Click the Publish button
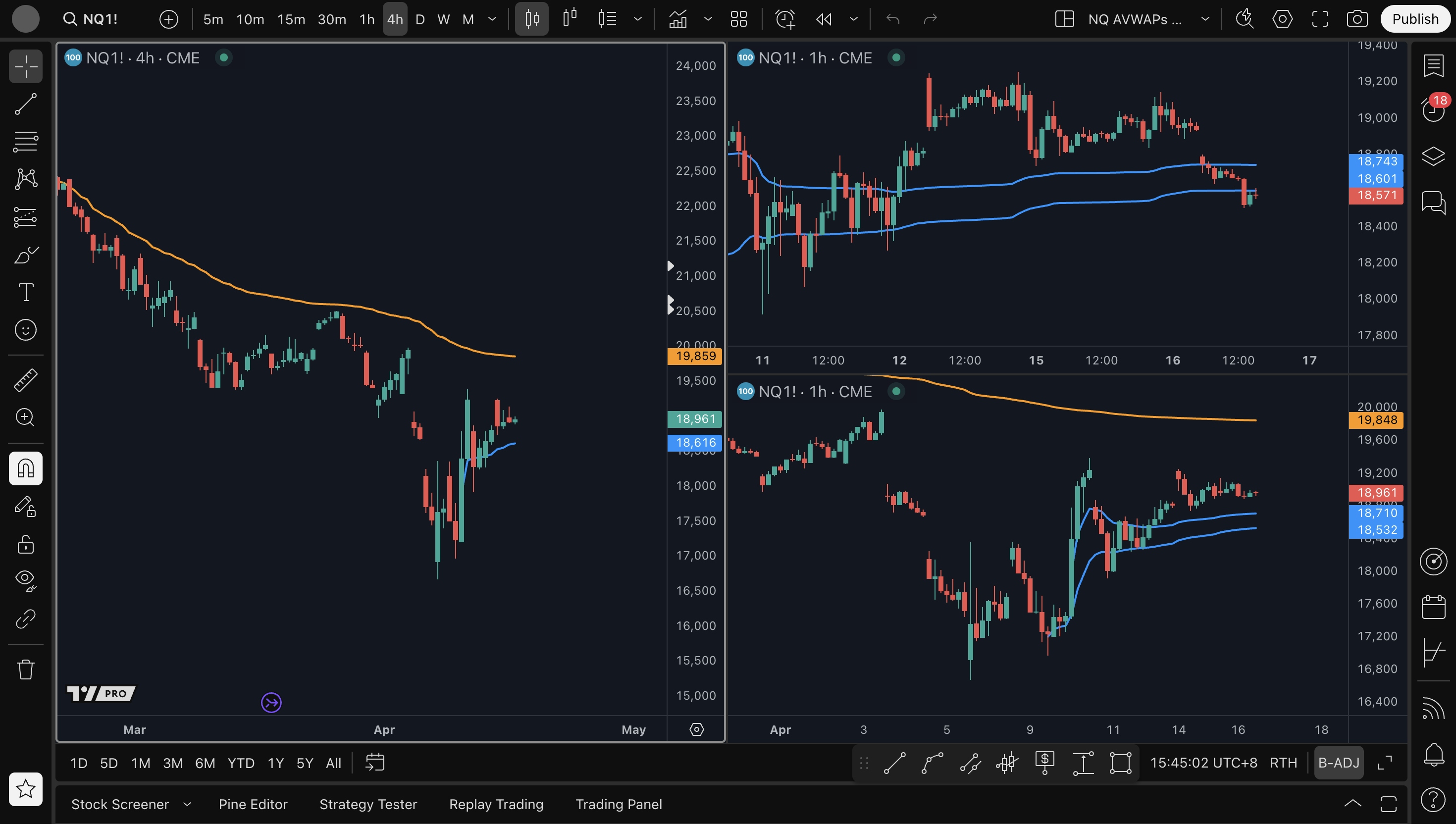1456x824 pixels. (1415, 19)
